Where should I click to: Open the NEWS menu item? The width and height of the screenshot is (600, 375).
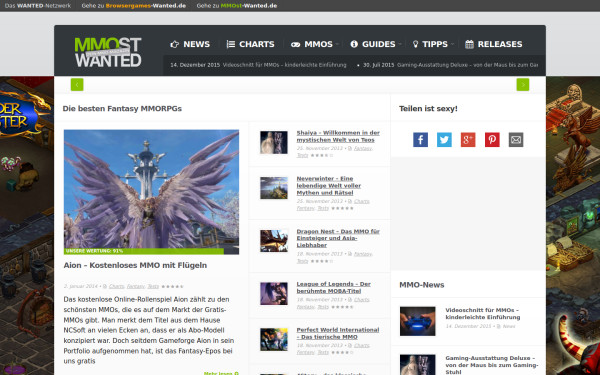click(190, 44)
